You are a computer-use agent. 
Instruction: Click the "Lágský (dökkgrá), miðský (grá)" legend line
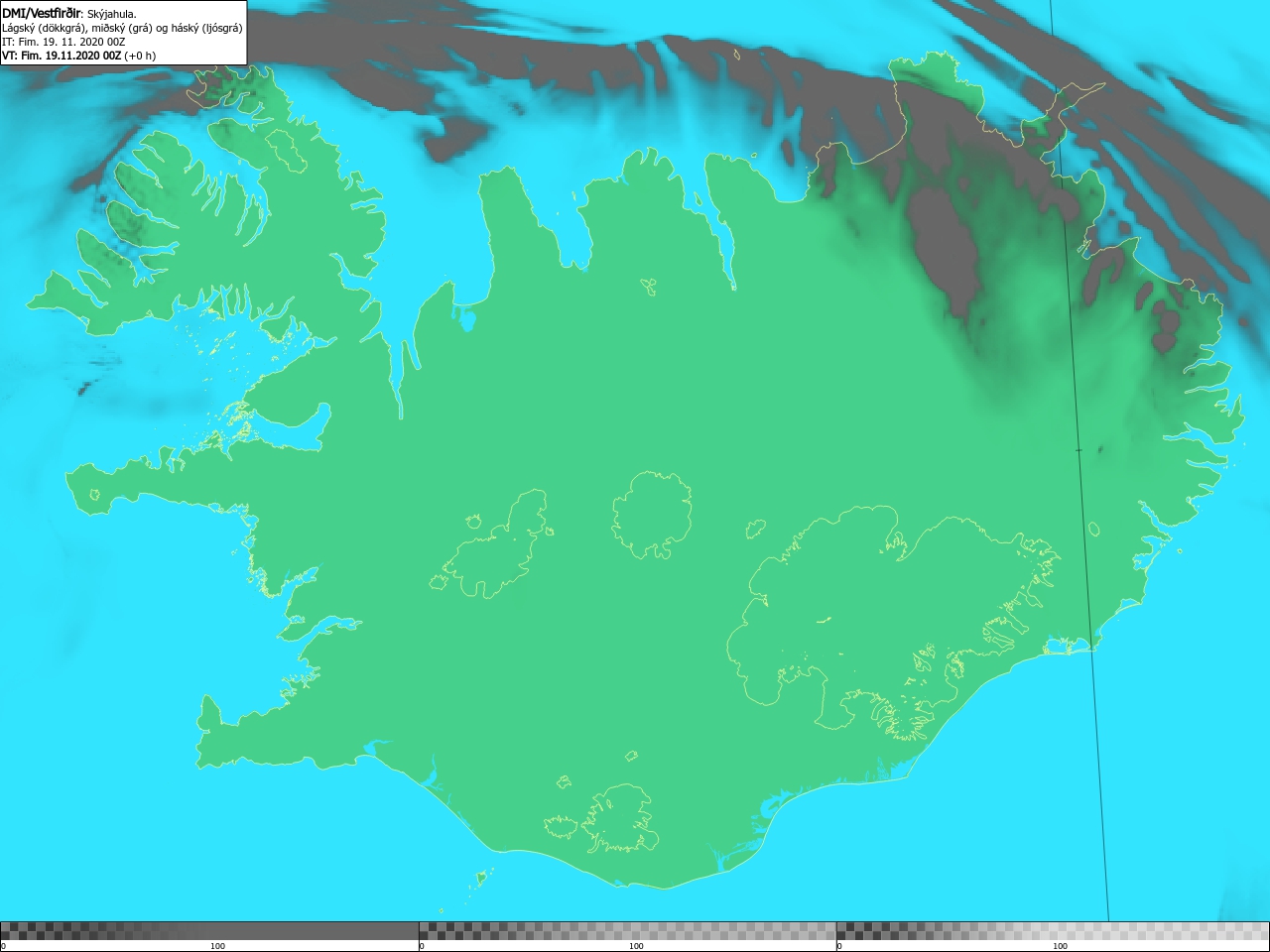pos(122,28)
